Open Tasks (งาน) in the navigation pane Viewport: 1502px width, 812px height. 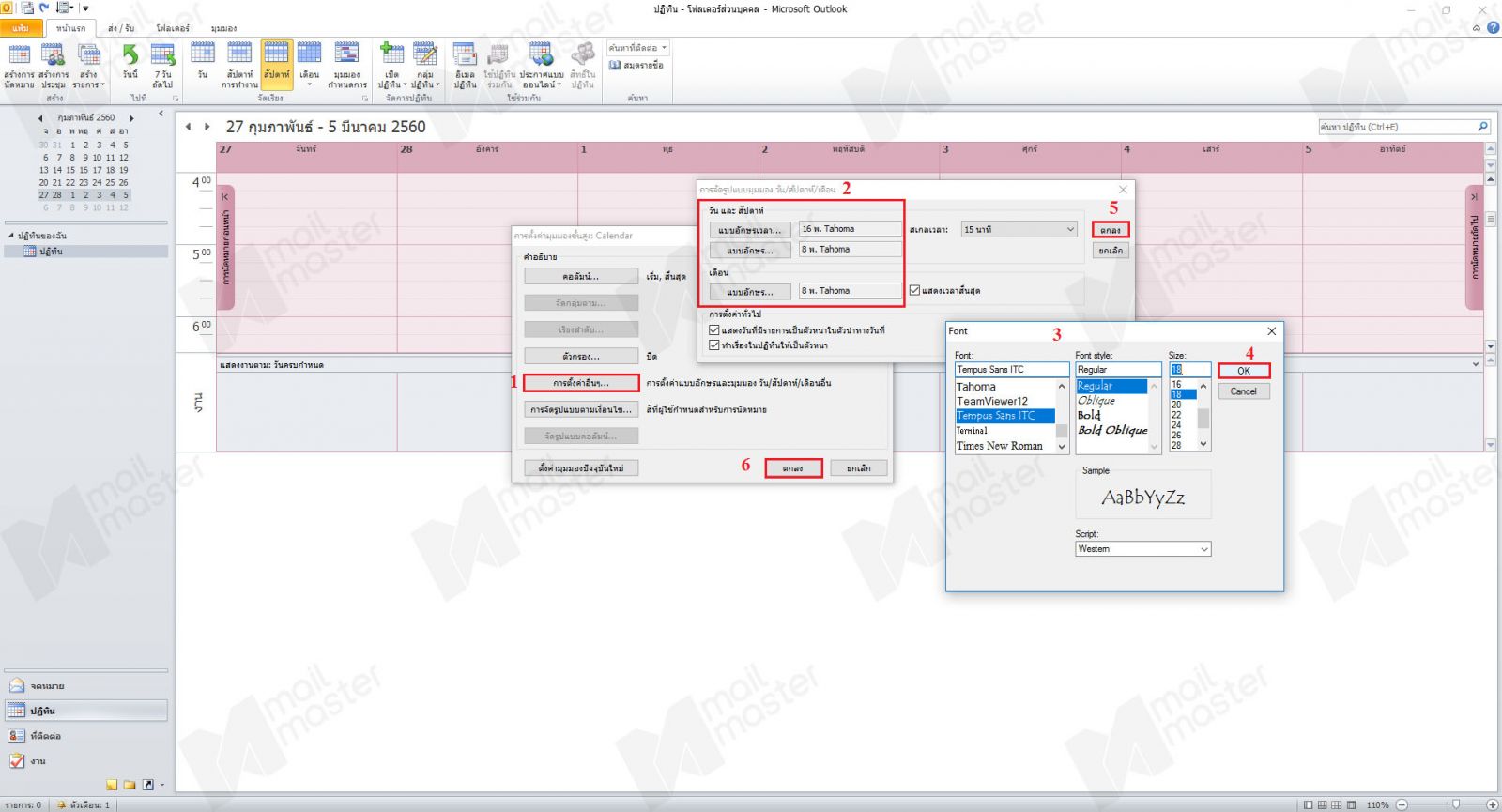click(x=86, y=761)
